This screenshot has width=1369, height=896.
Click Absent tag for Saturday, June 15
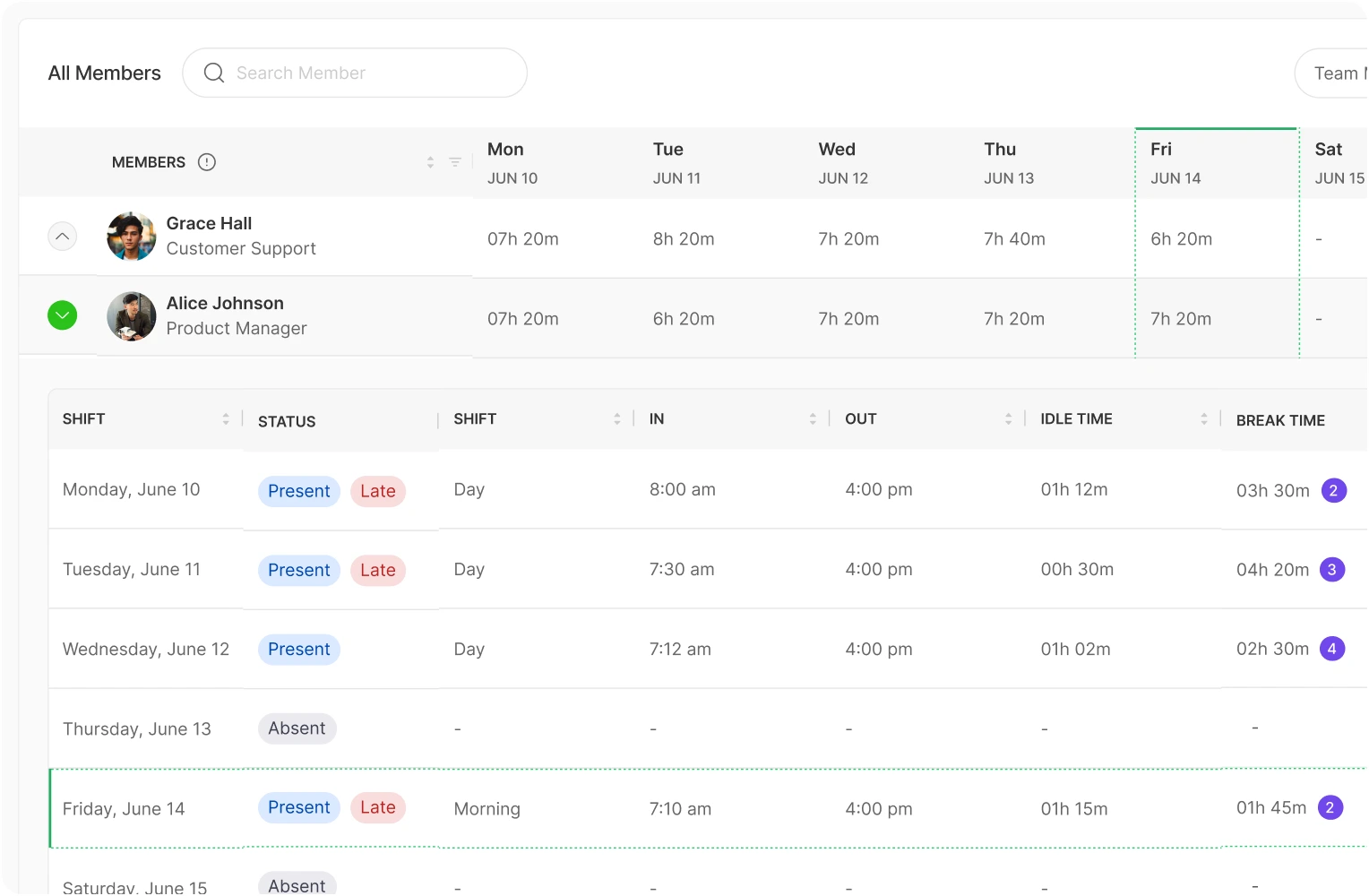click(297, 884)
